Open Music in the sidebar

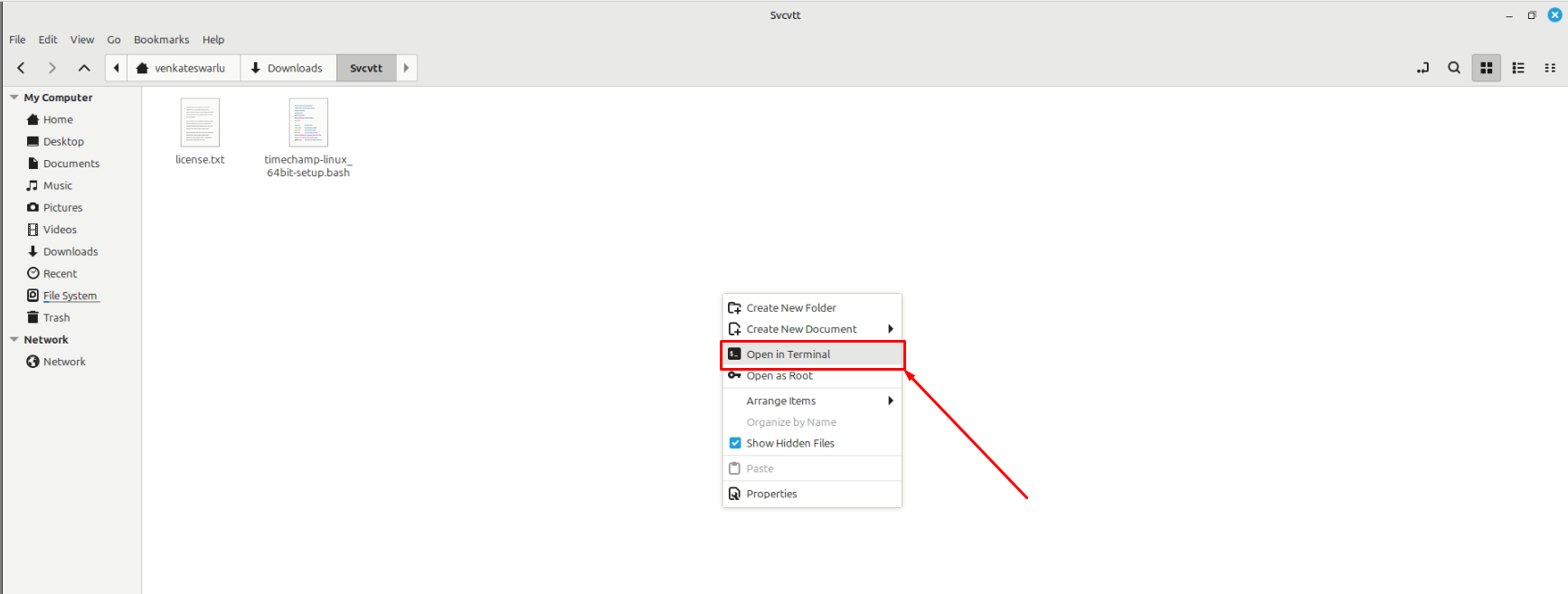point(58,185)
